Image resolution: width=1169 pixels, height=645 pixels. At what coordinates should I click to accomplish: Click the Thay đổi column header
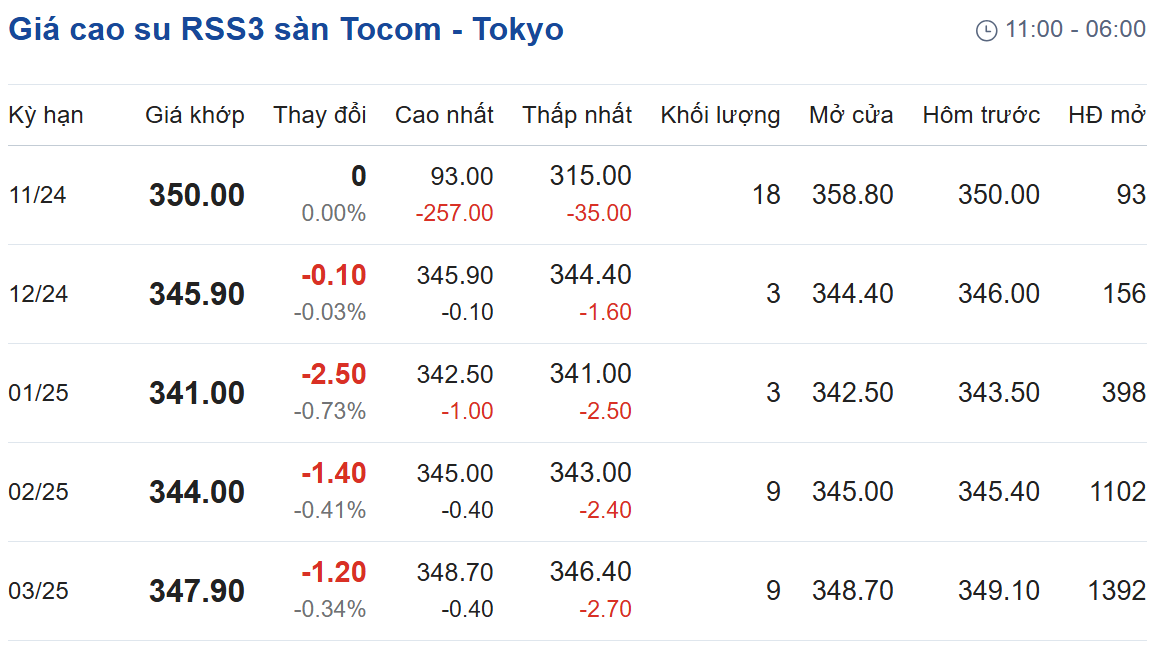(319, 115)
